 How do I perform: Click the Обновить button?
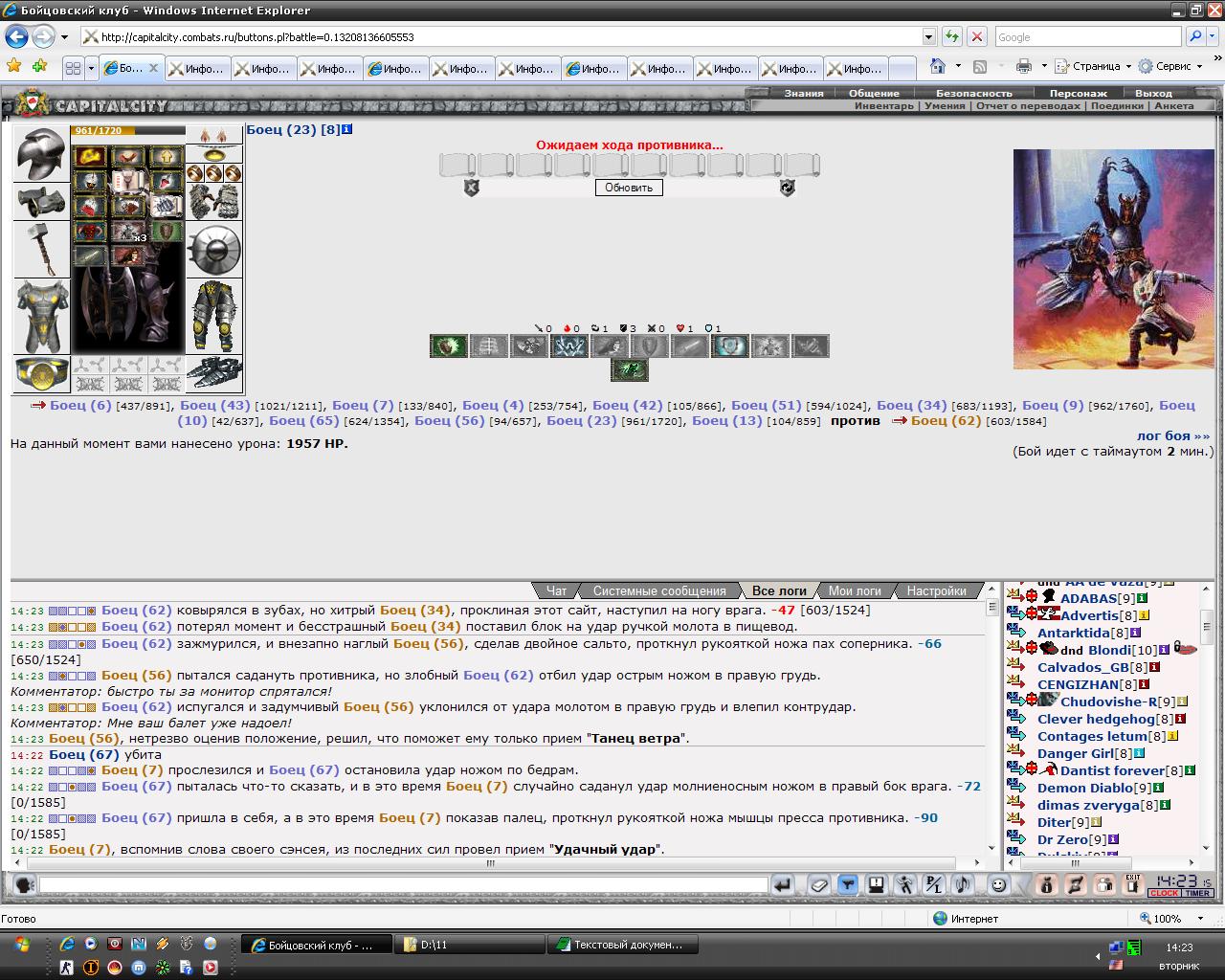629,188
